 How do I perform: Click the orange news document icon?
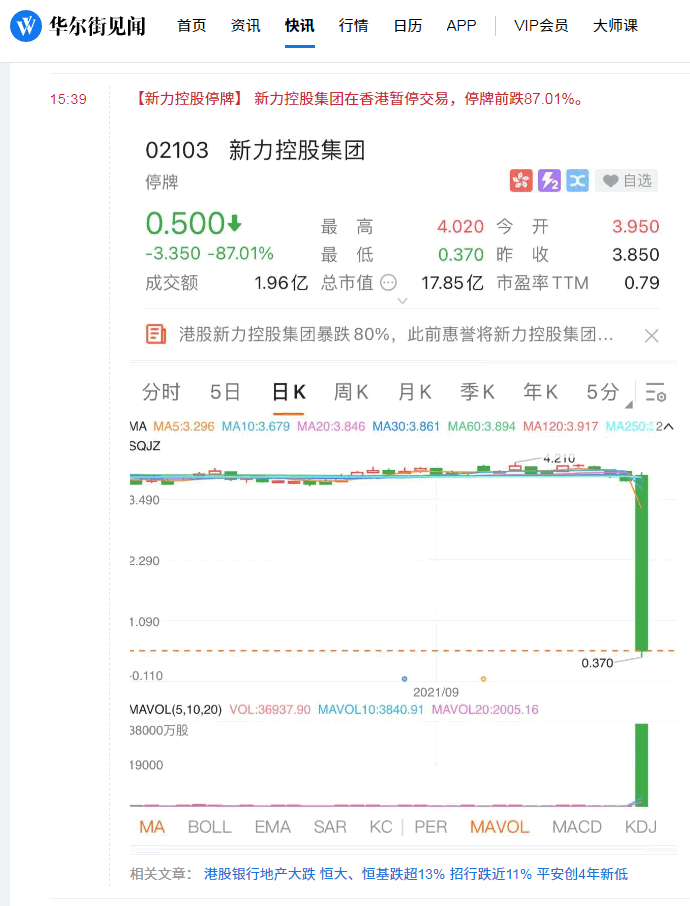(155, 334)
